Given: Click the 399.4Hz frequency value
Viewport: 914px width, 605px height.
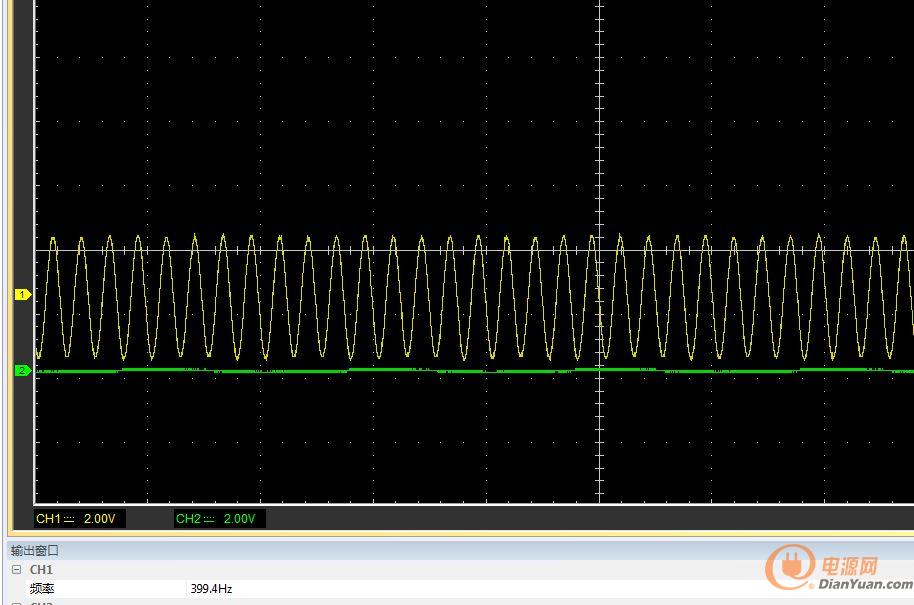Looking at the screenshot, I should click(x=211, y=589).
